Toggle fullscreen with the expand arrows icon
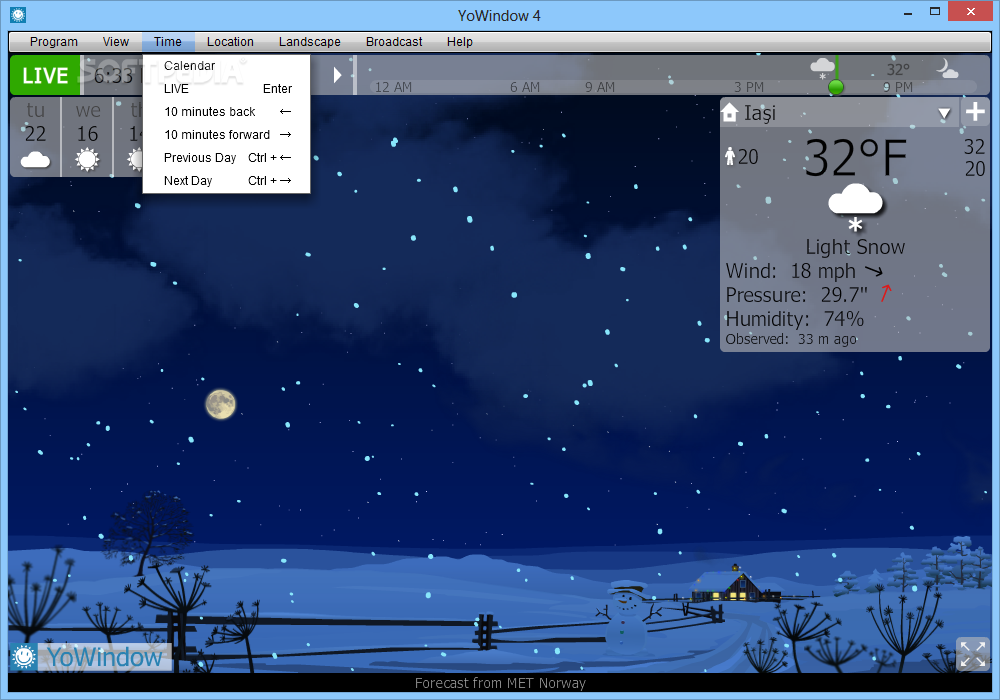1000x700 pixels. pyautogui.click(x=973, y=654)
